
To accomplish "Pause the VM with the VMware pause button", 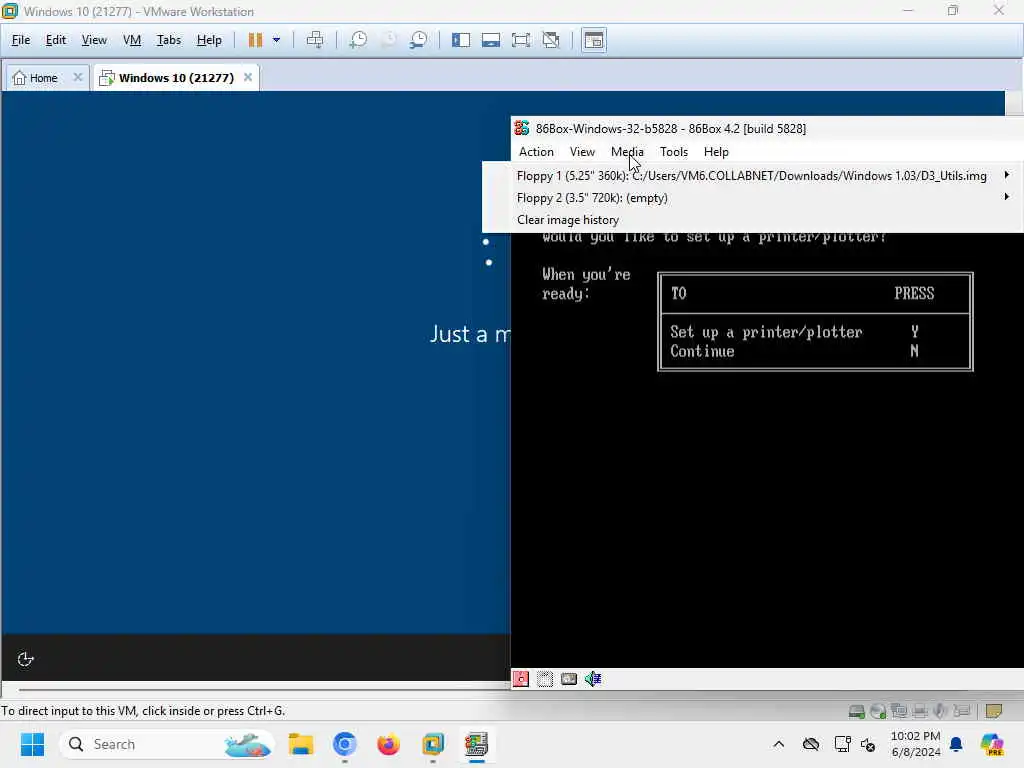I will [255, 40].
